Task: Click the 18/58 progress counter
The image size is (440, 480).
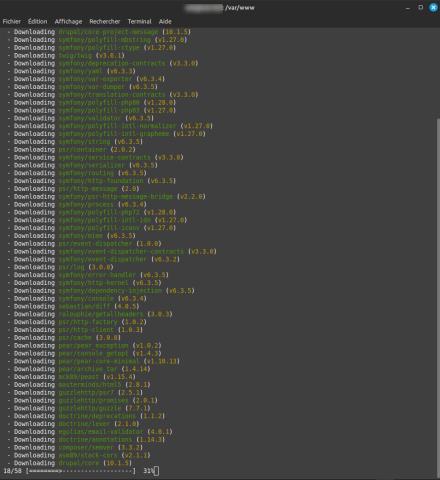Action: coord(12,471)
